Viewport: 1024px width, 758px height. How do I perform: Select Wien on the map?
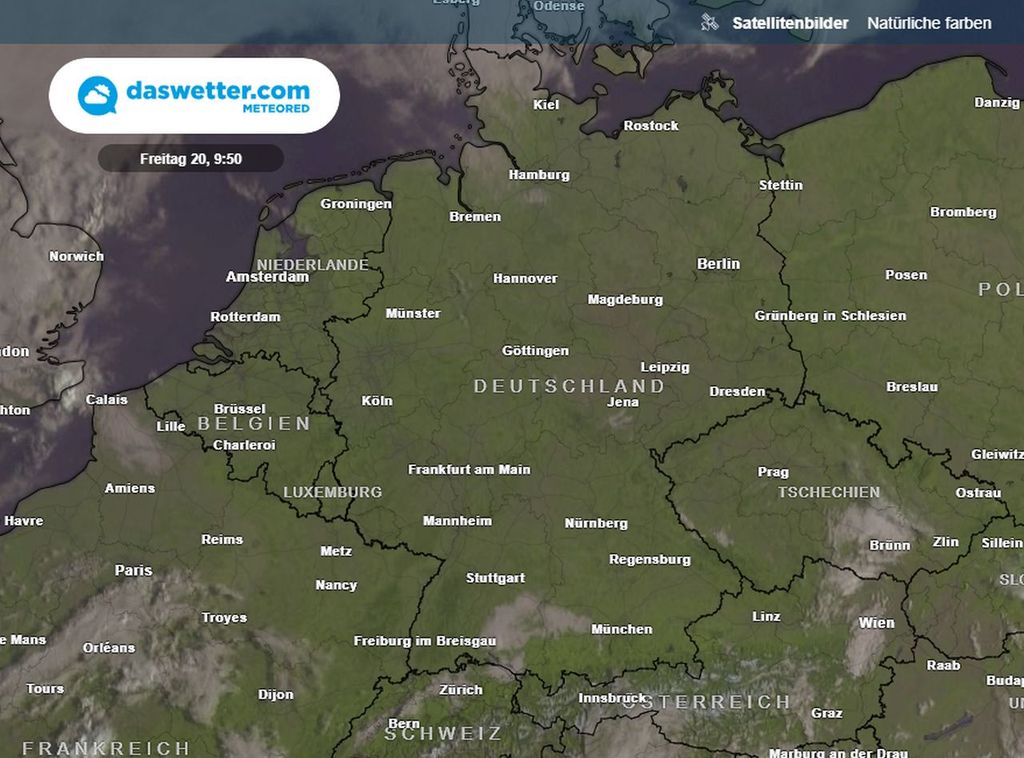[x=875, y=622]
